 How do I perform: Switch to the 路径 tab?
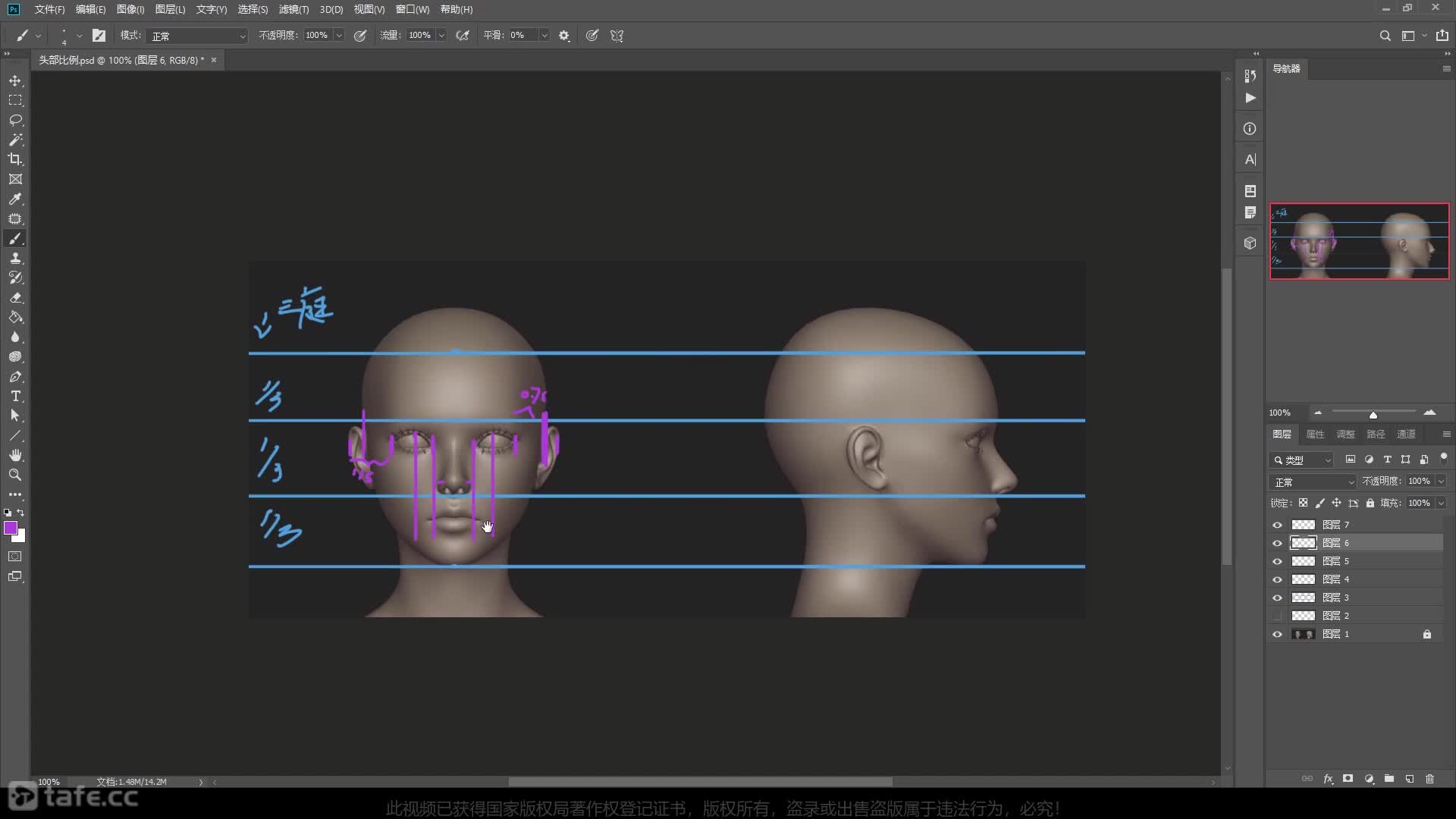pyautogui.click(x=1376, y=434)
